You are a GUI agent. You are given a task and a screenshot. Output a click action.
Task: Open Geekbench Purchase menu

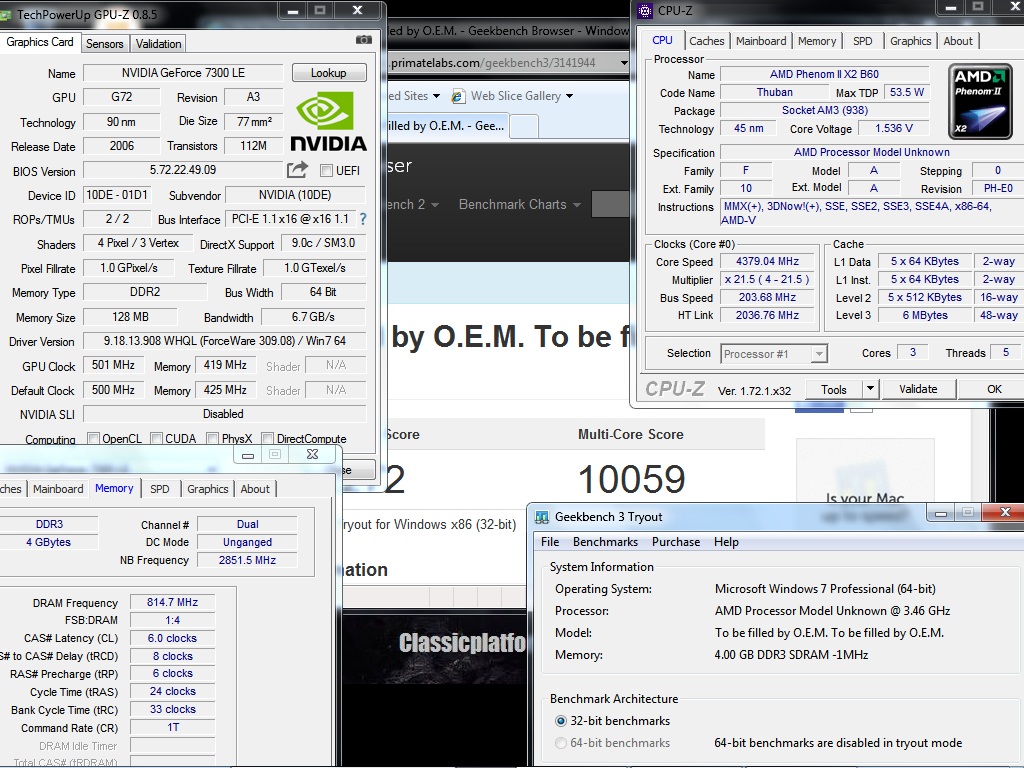(676, 542)
